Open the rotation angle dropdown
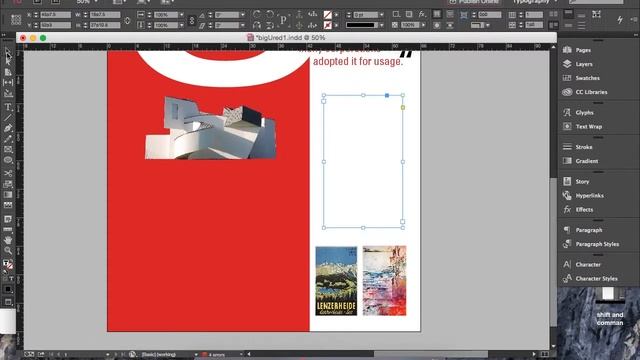This screenshot has height=360, width=640. tap(242, 15)
